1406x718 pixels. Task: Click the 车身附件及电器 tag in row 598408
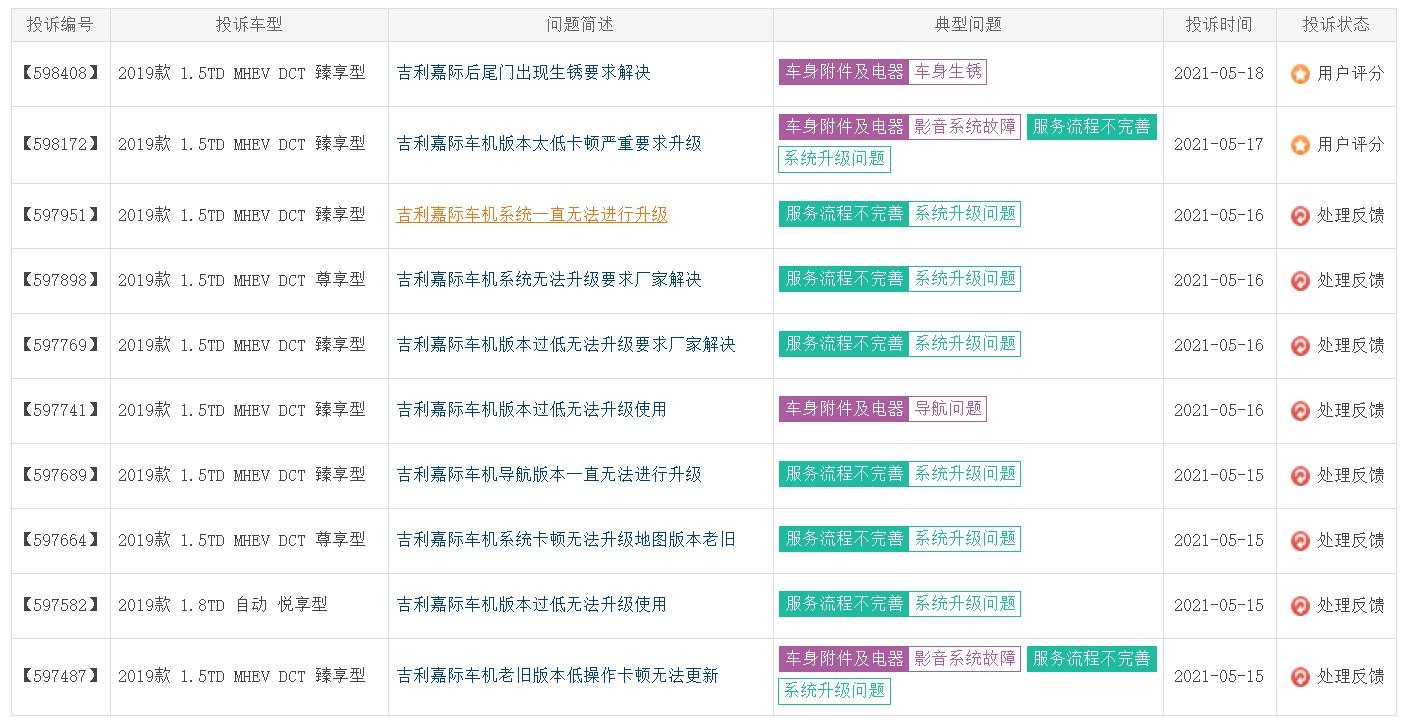coord(844,72)
